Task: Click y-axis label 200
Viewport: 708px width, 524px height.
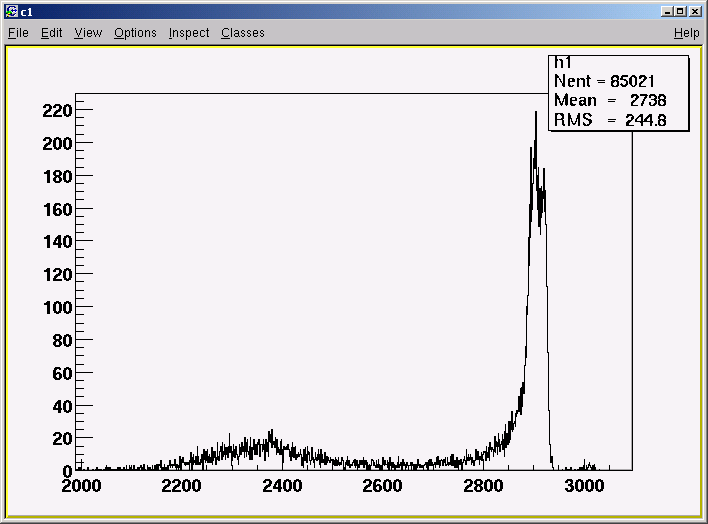Action: coord(57,144)
